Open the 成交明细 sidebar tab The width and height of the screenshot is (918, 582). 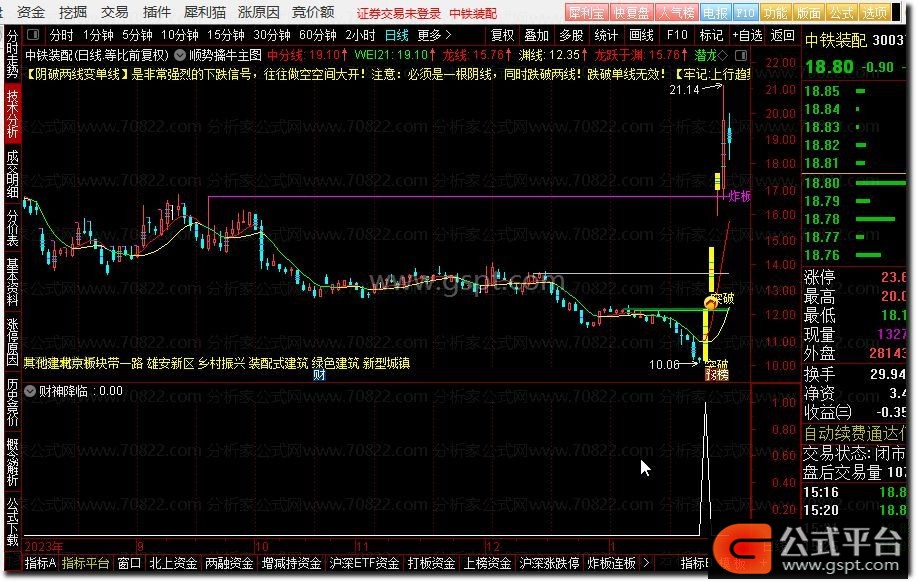(12, 174)
